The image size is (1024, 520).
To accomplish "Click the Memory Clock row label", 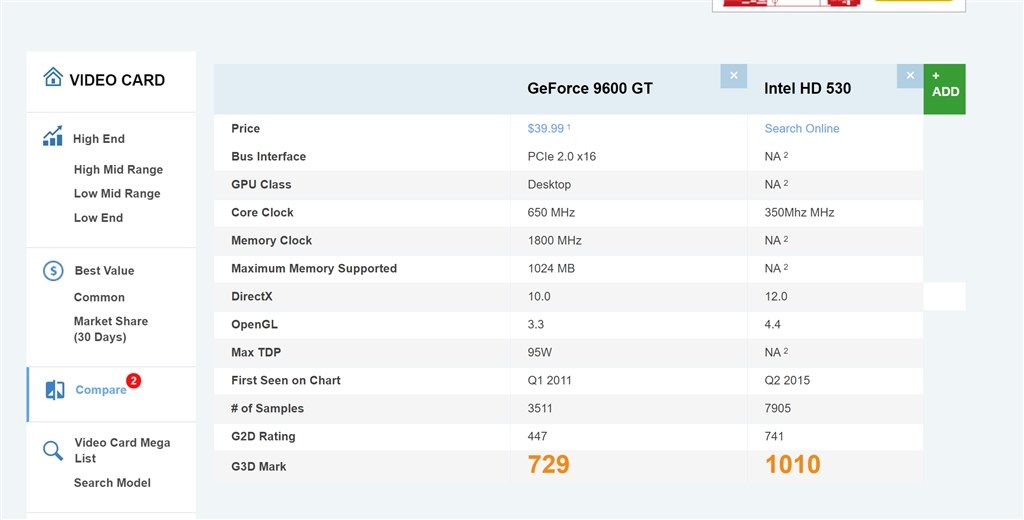I will (272, 241).
